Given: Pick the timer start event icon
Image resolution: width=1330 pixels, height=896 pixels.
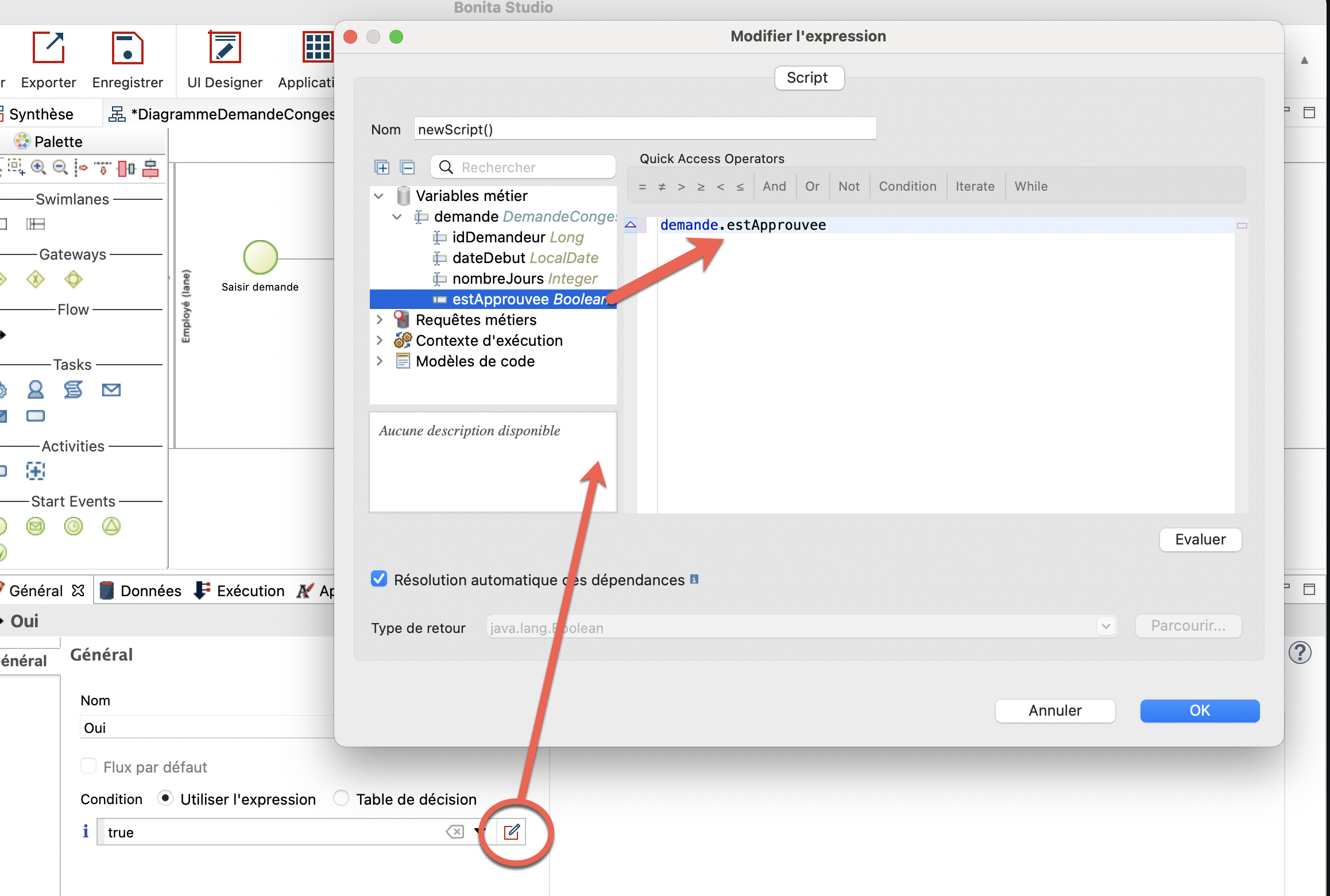Looking at the screenshot, I should click(73, 526).
